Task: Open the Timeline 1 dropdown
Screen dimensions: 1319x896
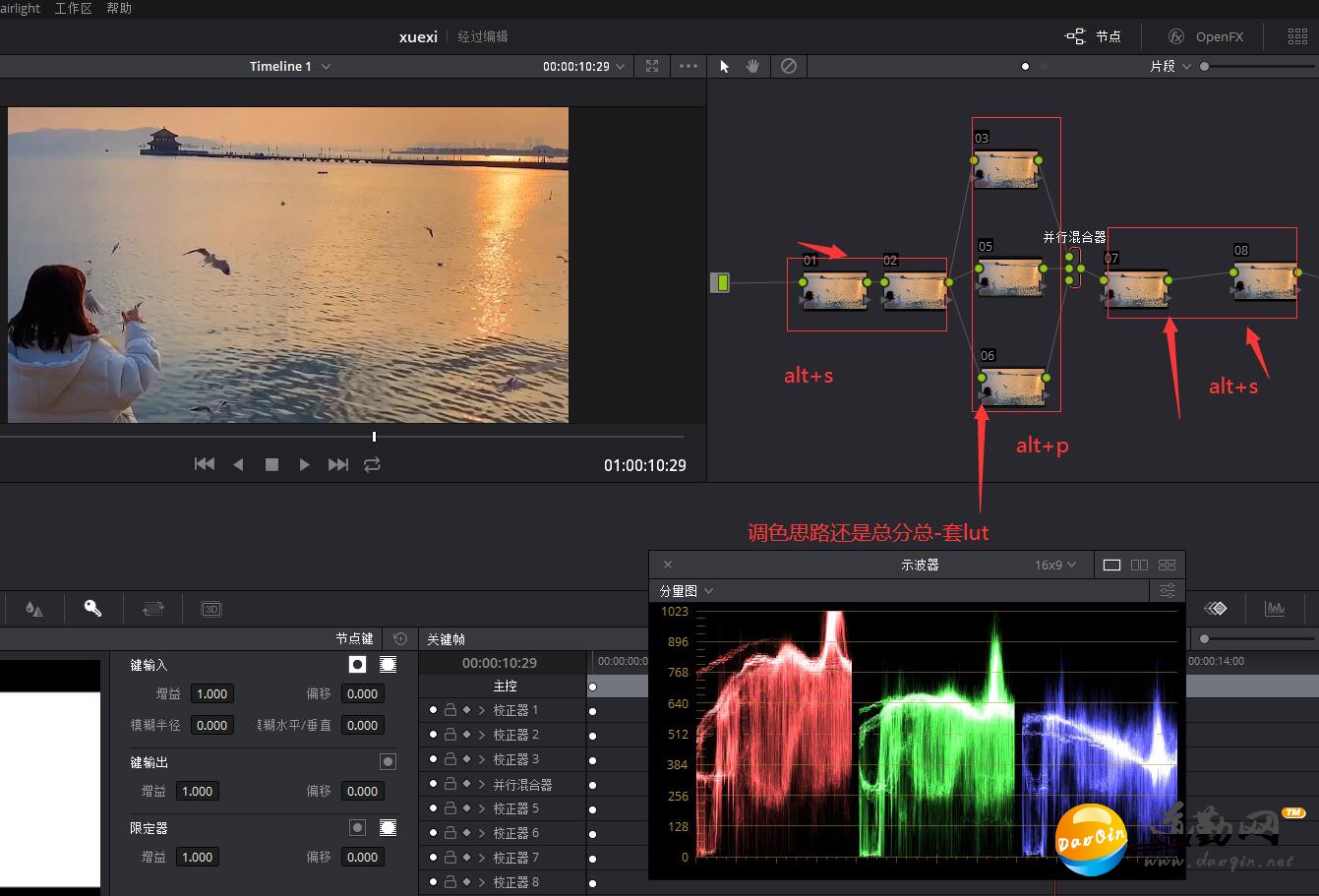Action: (x=290, y=66)
